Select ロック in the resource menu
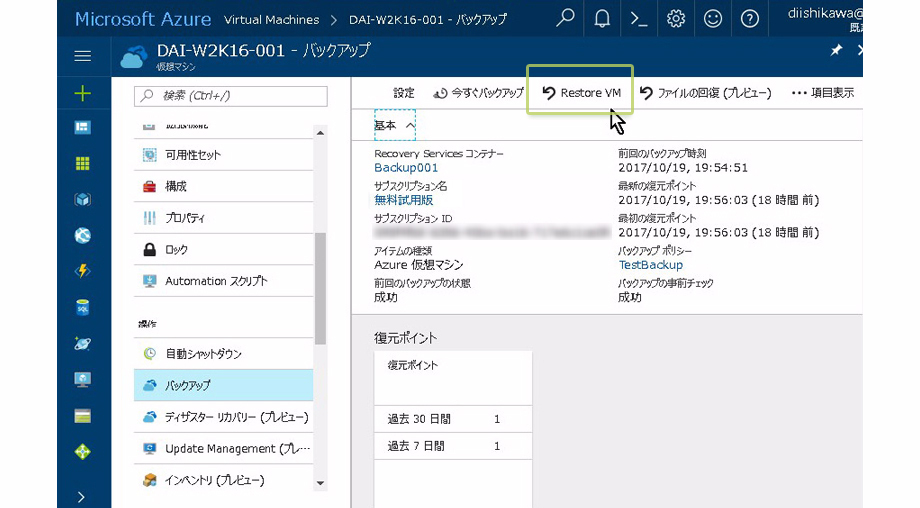Screen dimensions: 920x508 pos(224,250)
